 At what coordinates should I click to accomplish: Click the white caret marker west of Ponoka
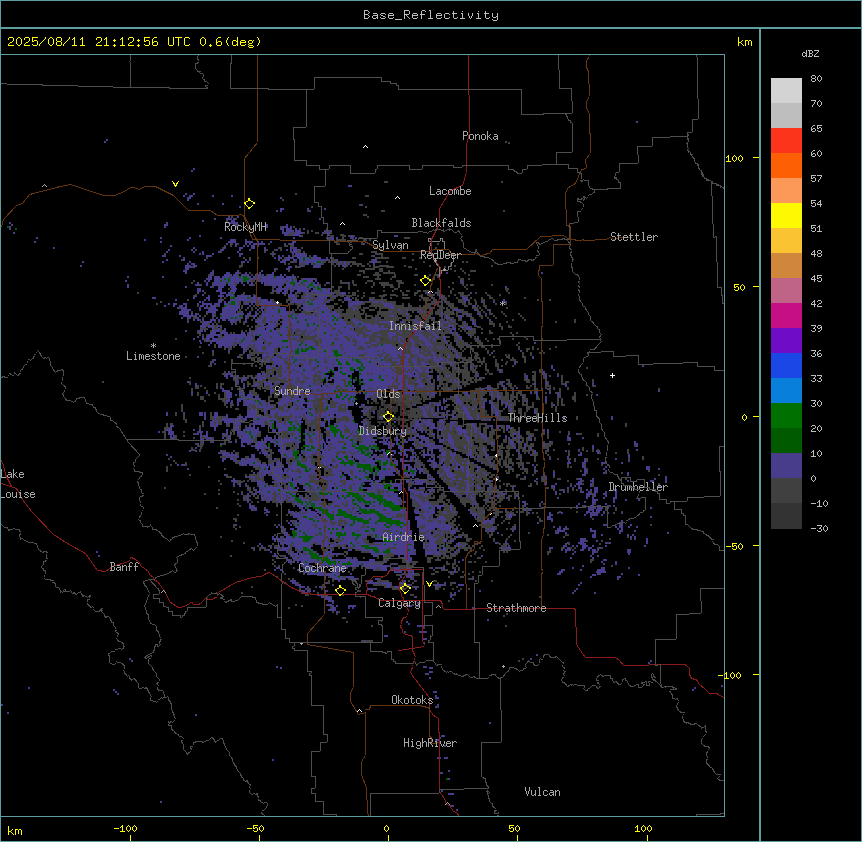pyautogui.click(x=366, y=147)
